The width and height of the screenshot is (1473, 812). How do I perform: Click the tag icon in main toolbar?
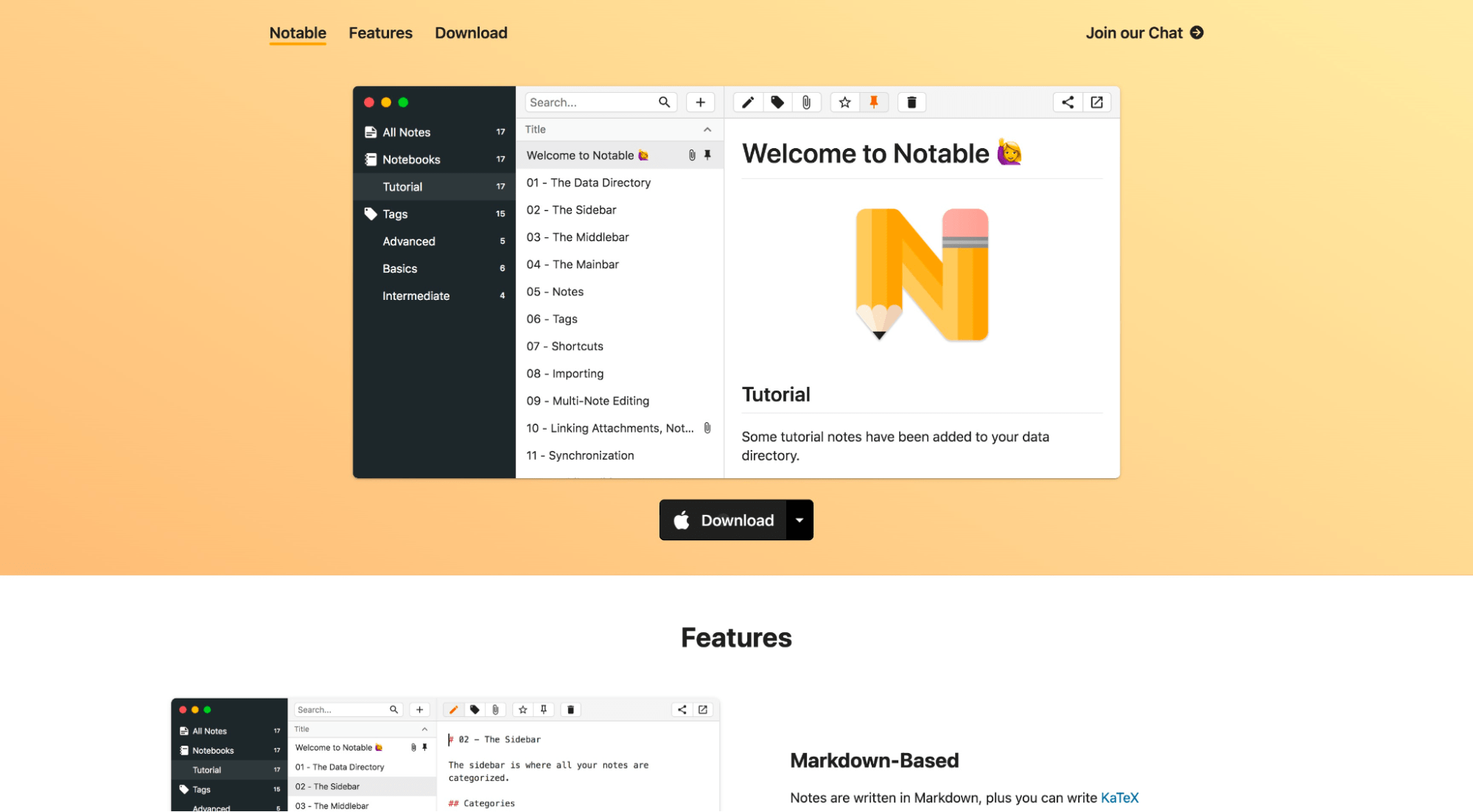point(777,102)
